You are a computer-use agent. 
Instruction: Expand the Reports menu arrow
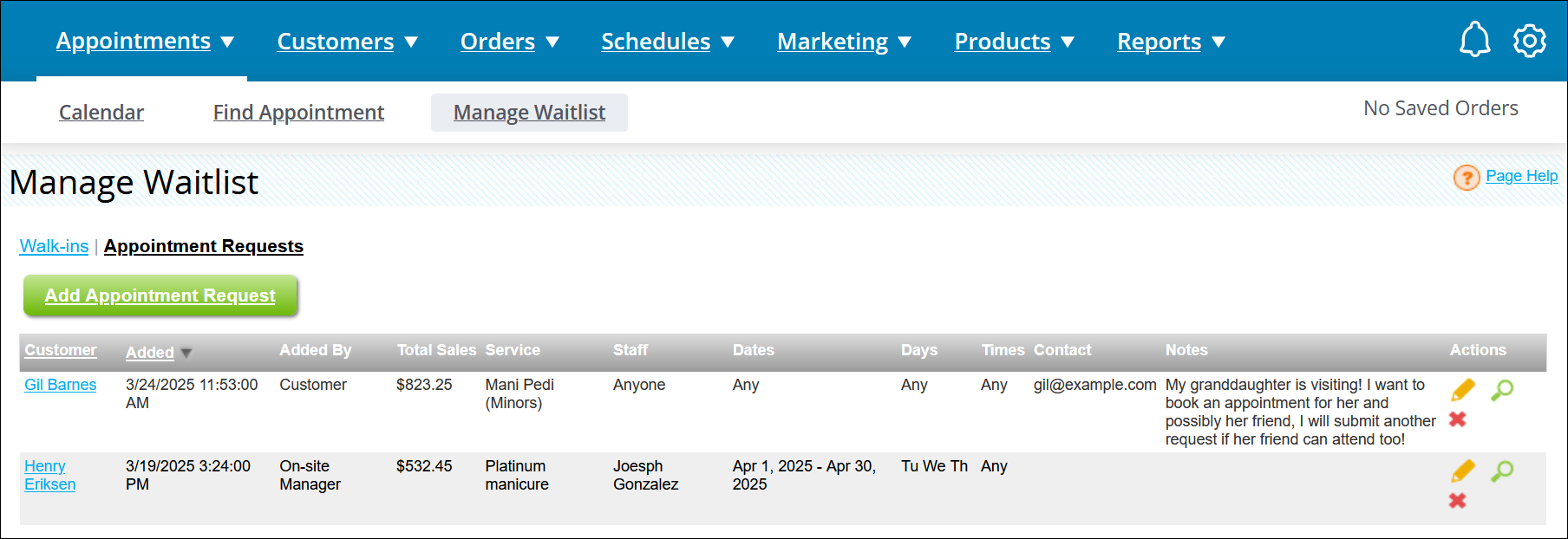[1218, 42]
